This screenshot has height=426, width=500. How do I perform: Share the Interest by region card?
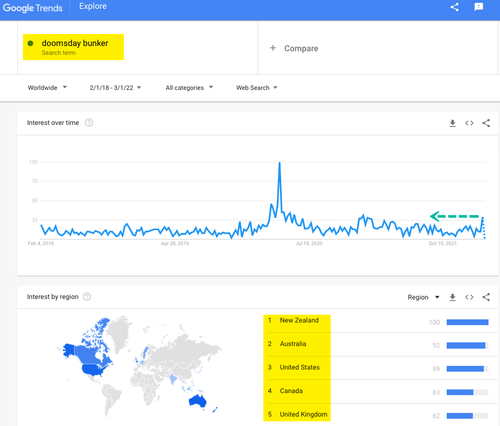click(x=486, y=297)
